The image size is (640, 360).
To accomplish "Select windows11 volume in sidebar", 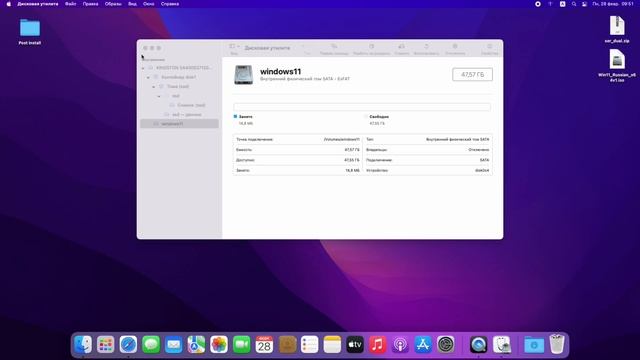I will [180, 124].
